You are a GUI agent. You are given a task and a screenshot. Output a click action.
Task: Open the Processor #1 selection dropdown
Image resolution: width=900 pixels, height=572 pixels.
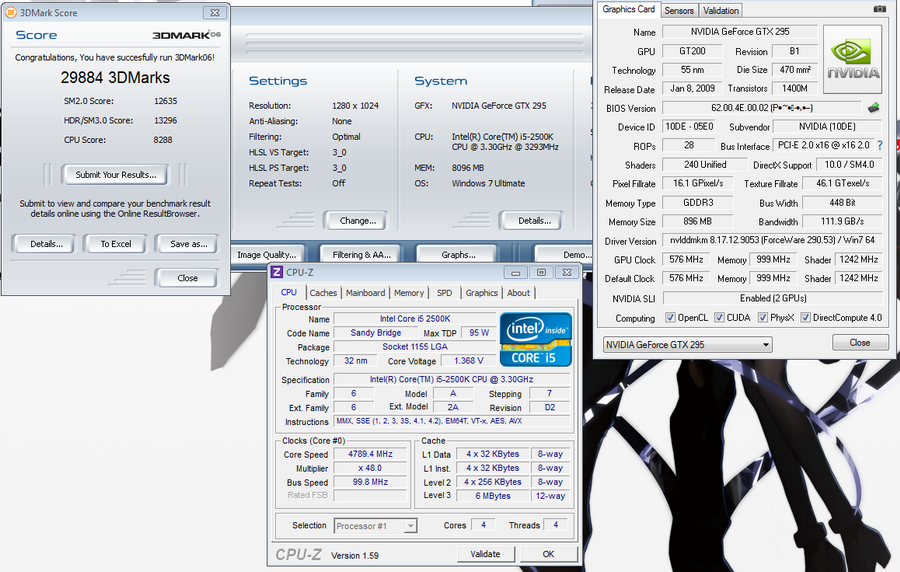coord(375,526)
